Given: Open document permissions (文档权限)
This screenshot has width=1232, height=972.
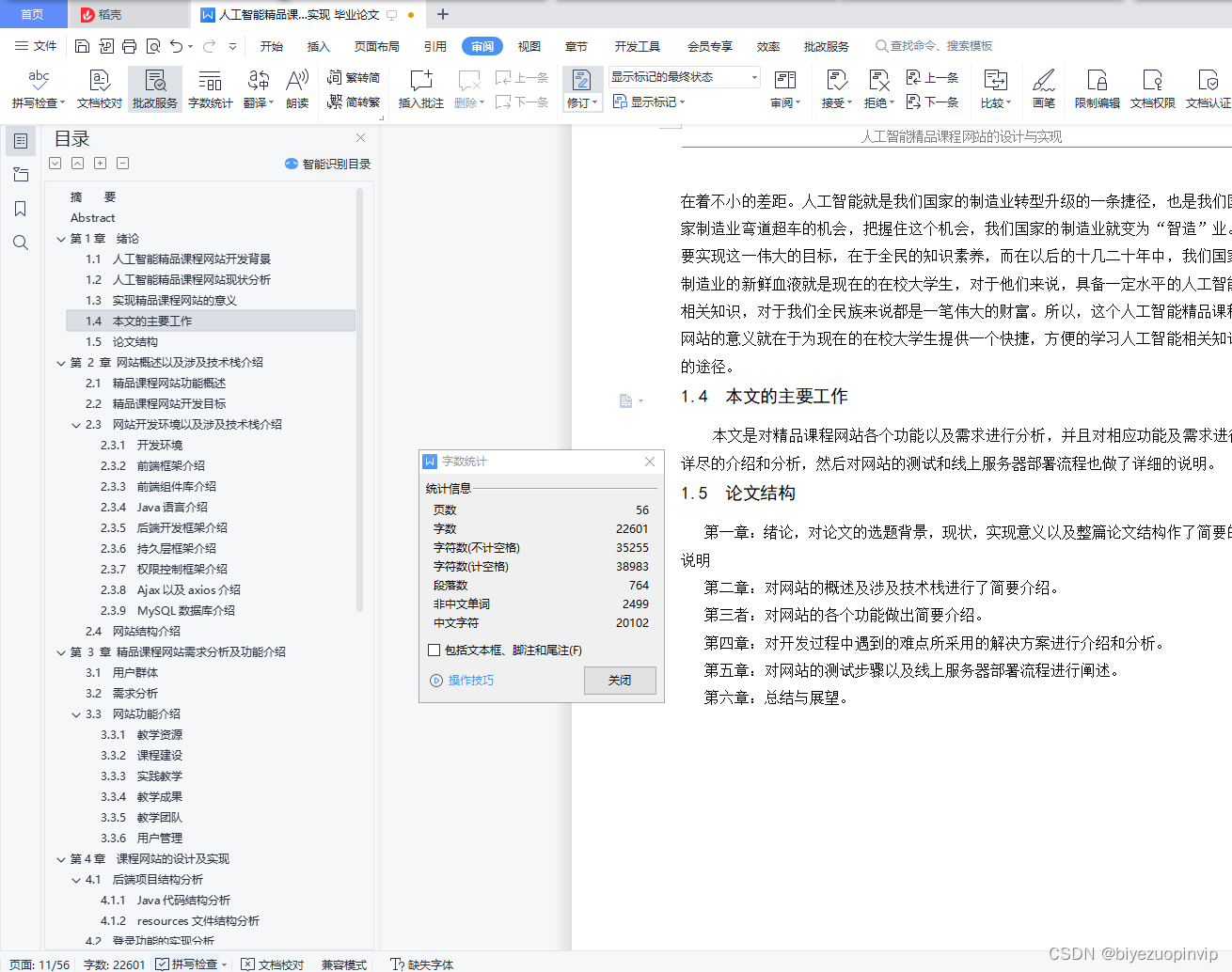Looking at the screenshot, I should click(1152, 89).
